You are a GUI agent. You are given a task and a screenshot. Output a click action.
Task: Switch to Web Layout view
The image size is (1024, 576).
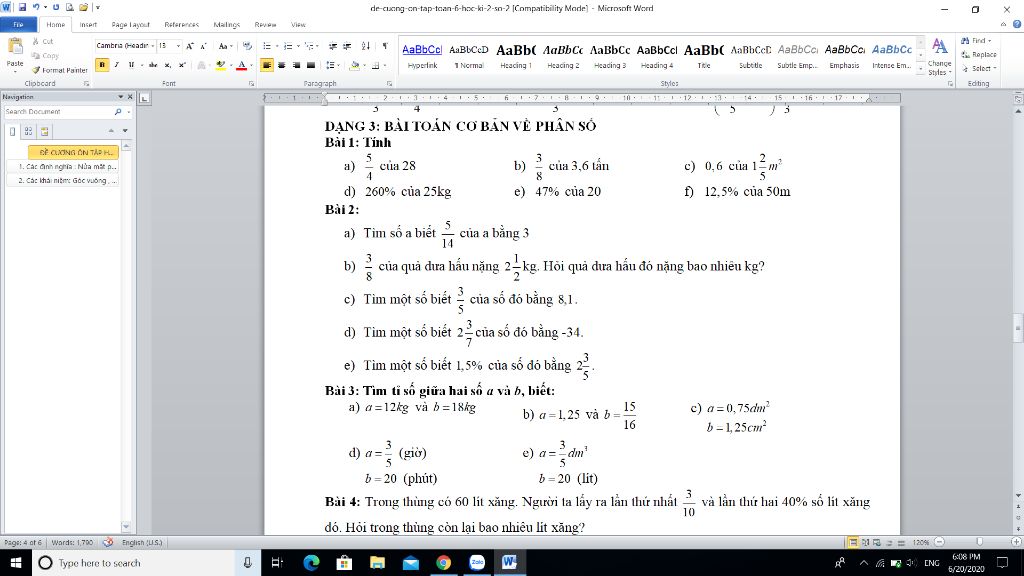pos(877,542)
